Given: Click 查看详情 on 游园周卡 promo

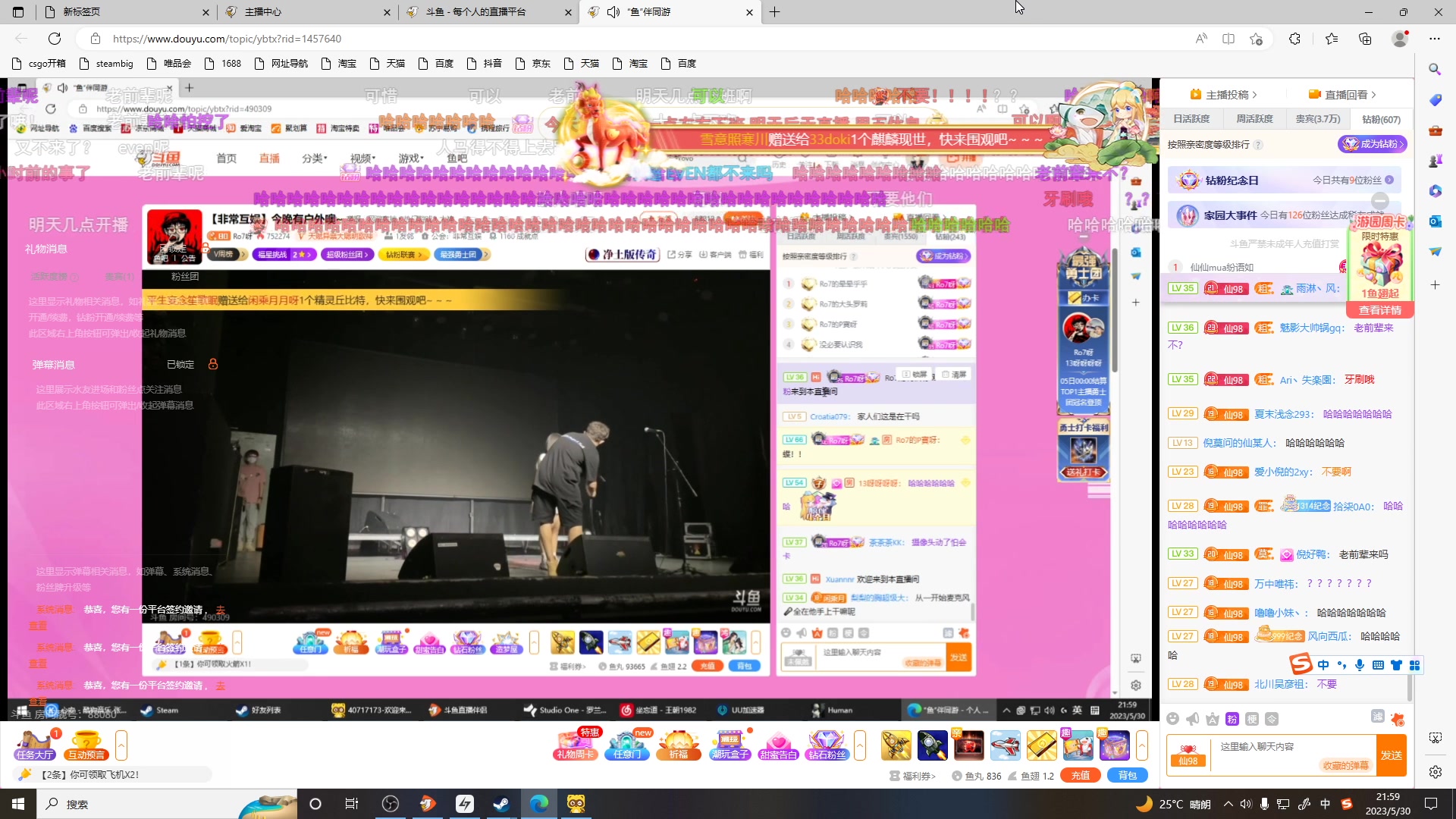Looking at the screenshot, I should pyautogui.click(x=1379, y=310).
